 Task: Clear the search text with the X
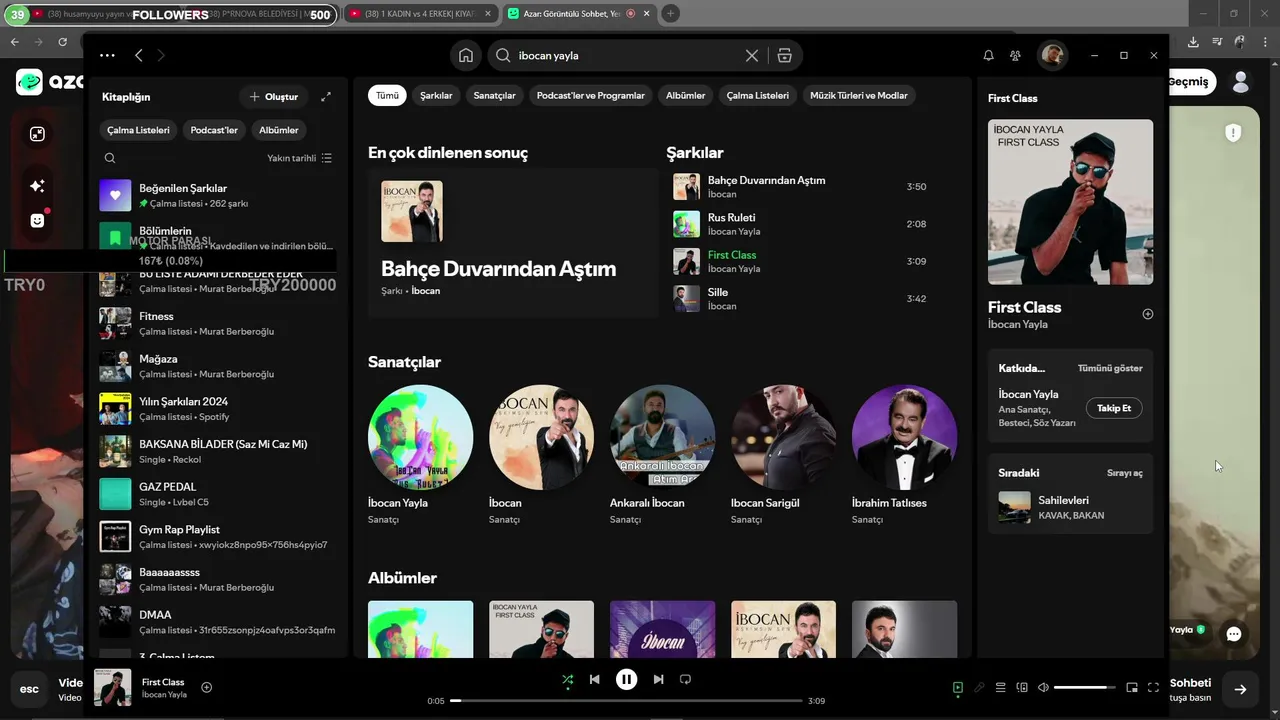click(x=752, y=56)
